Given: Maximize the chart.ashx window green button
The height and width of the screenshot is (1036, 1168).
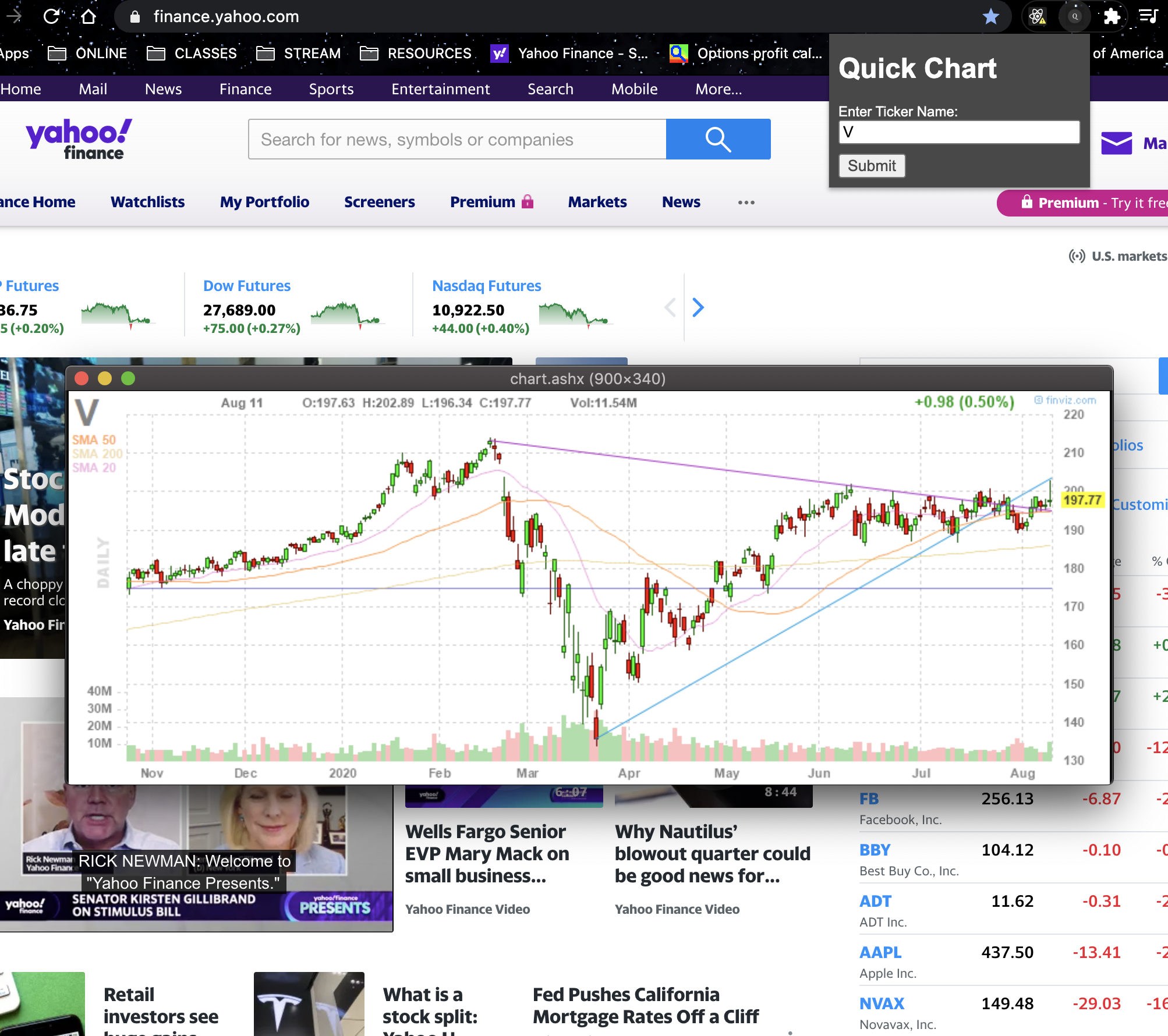Looking at the screenshot, I should coord(128,379).
